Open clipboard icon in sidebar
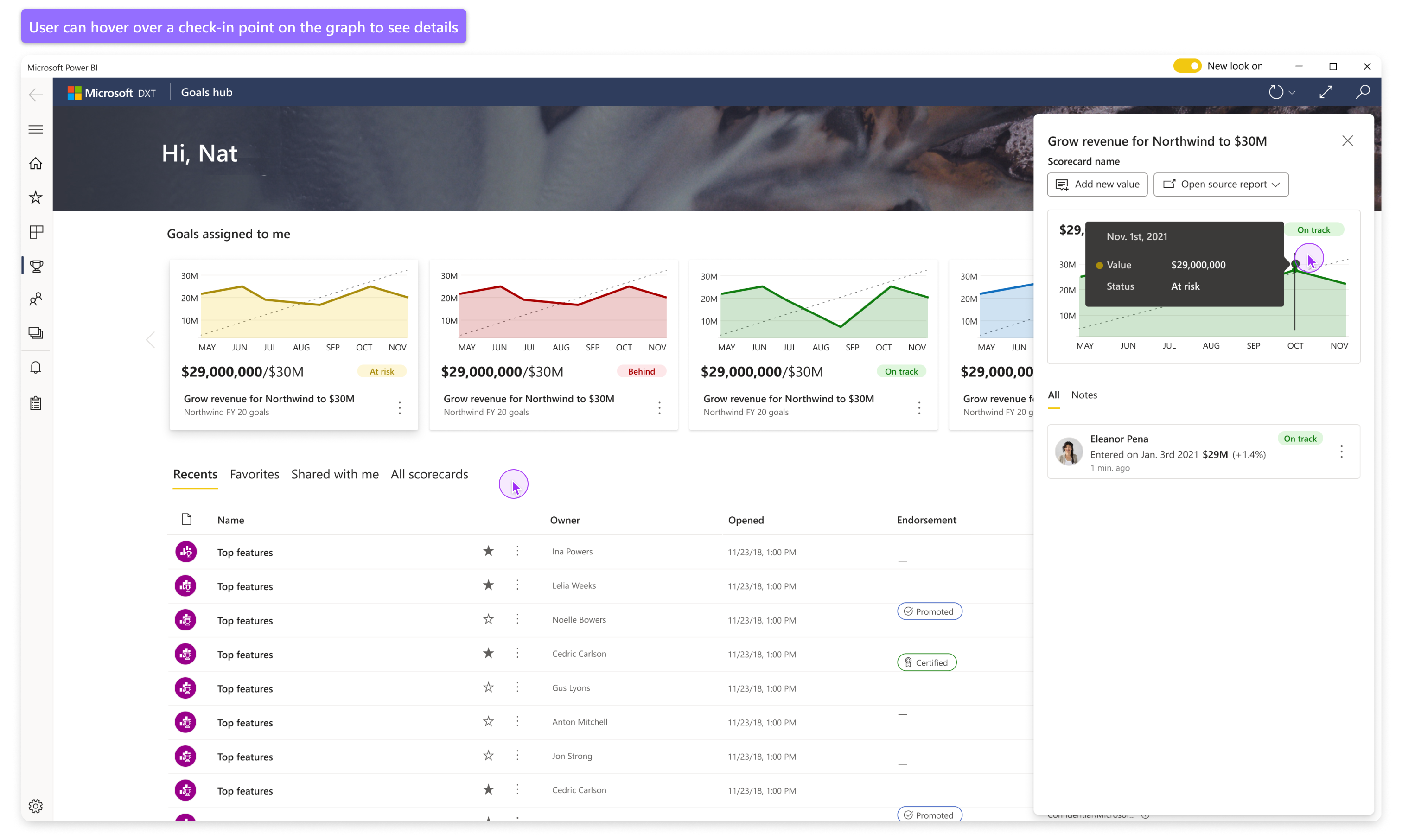 click(x=36, y=403)
